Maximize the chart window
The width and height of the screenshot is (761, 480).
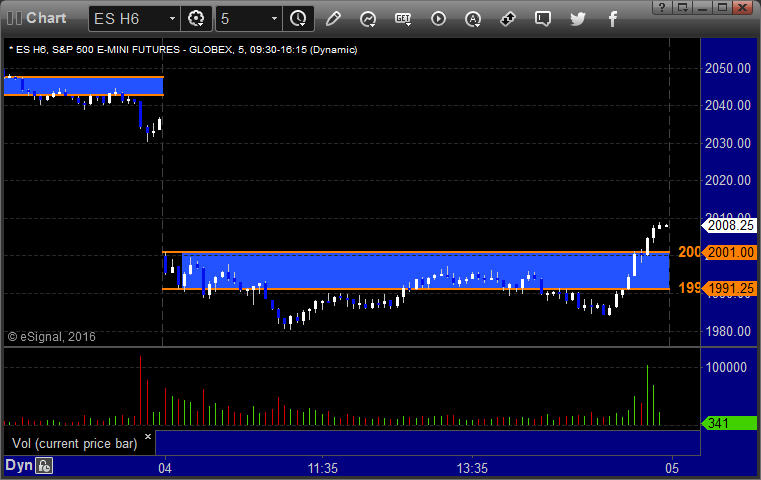[x=722, y=7]
